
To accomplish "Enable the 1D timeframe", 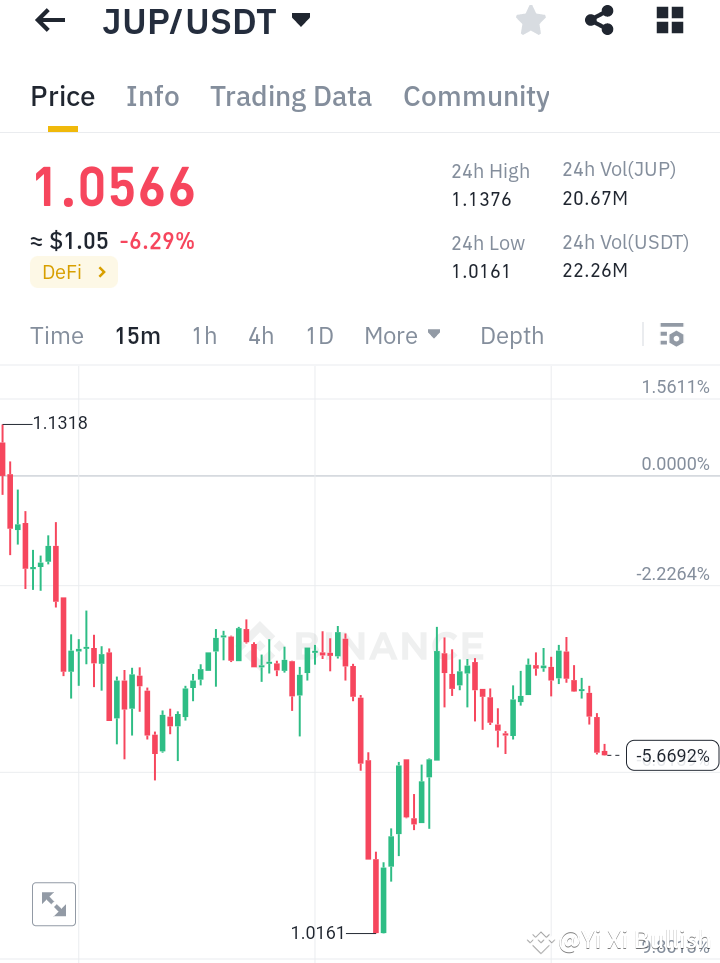I will click(x=319, y=336).
